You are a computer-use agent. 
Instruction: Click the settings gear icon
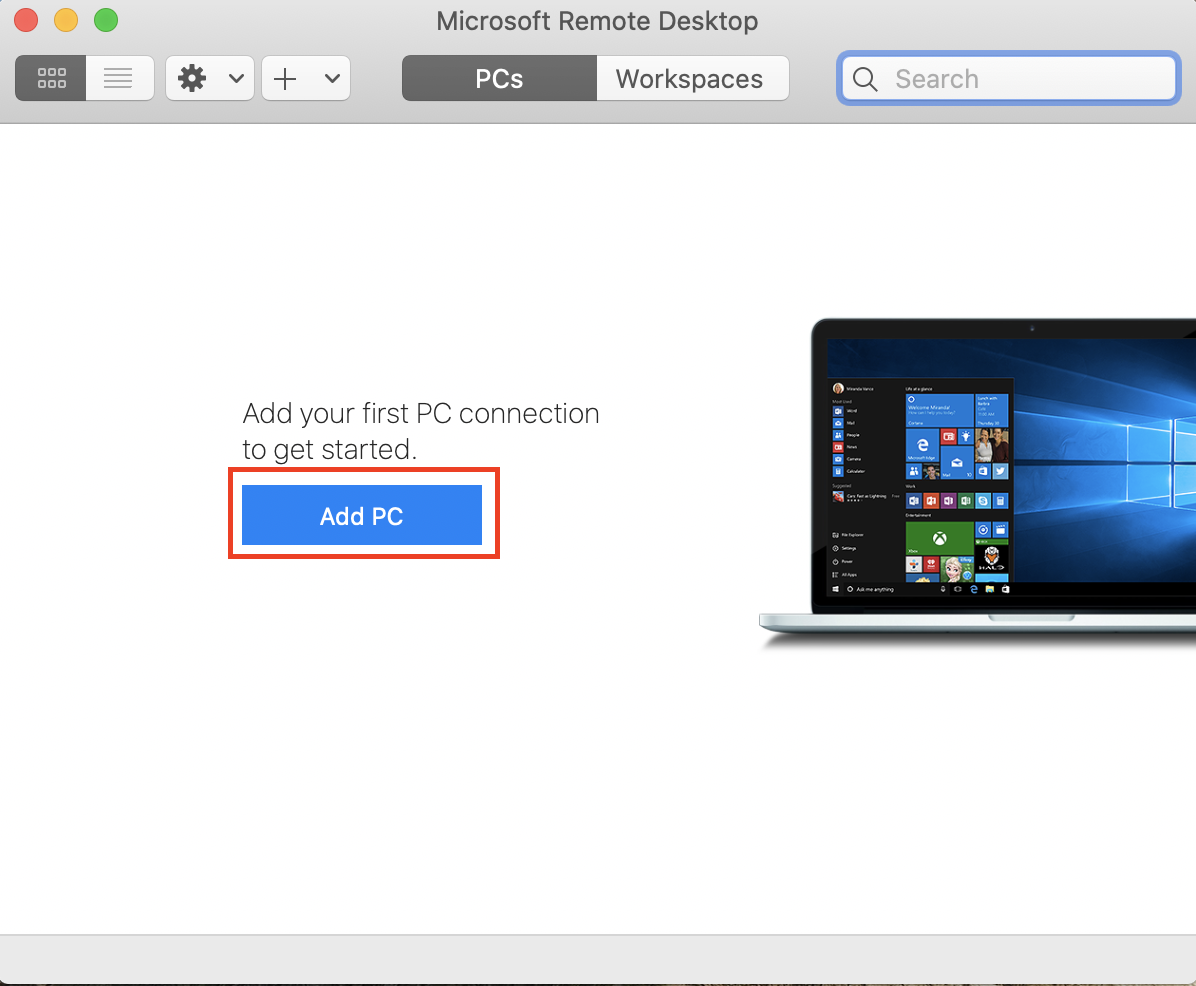point(192,78)
